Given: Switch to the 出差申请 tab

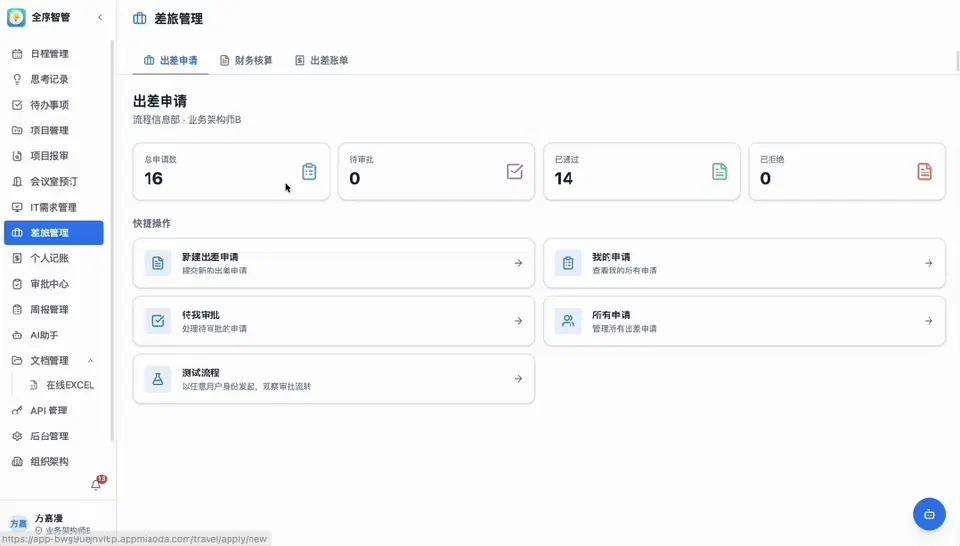Looking at the screenshot, I should [x=170, y=61].
